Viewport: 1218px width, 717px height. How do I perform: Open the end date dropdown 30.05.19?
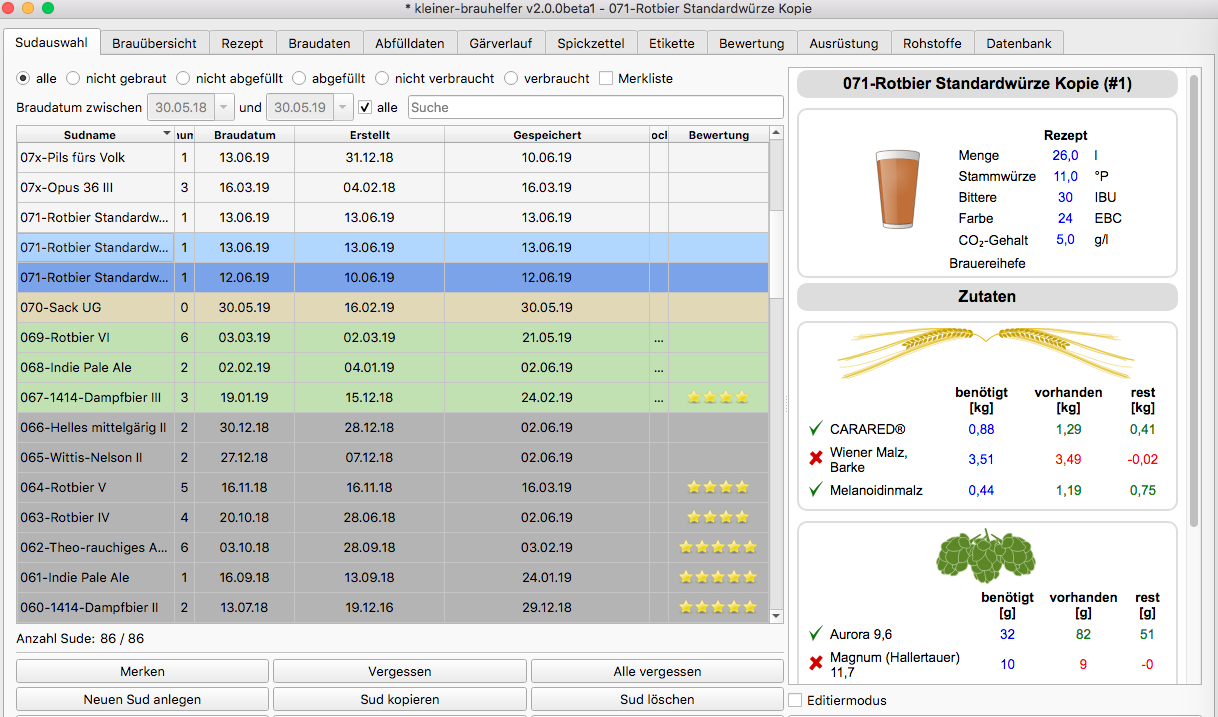(343, 107)
